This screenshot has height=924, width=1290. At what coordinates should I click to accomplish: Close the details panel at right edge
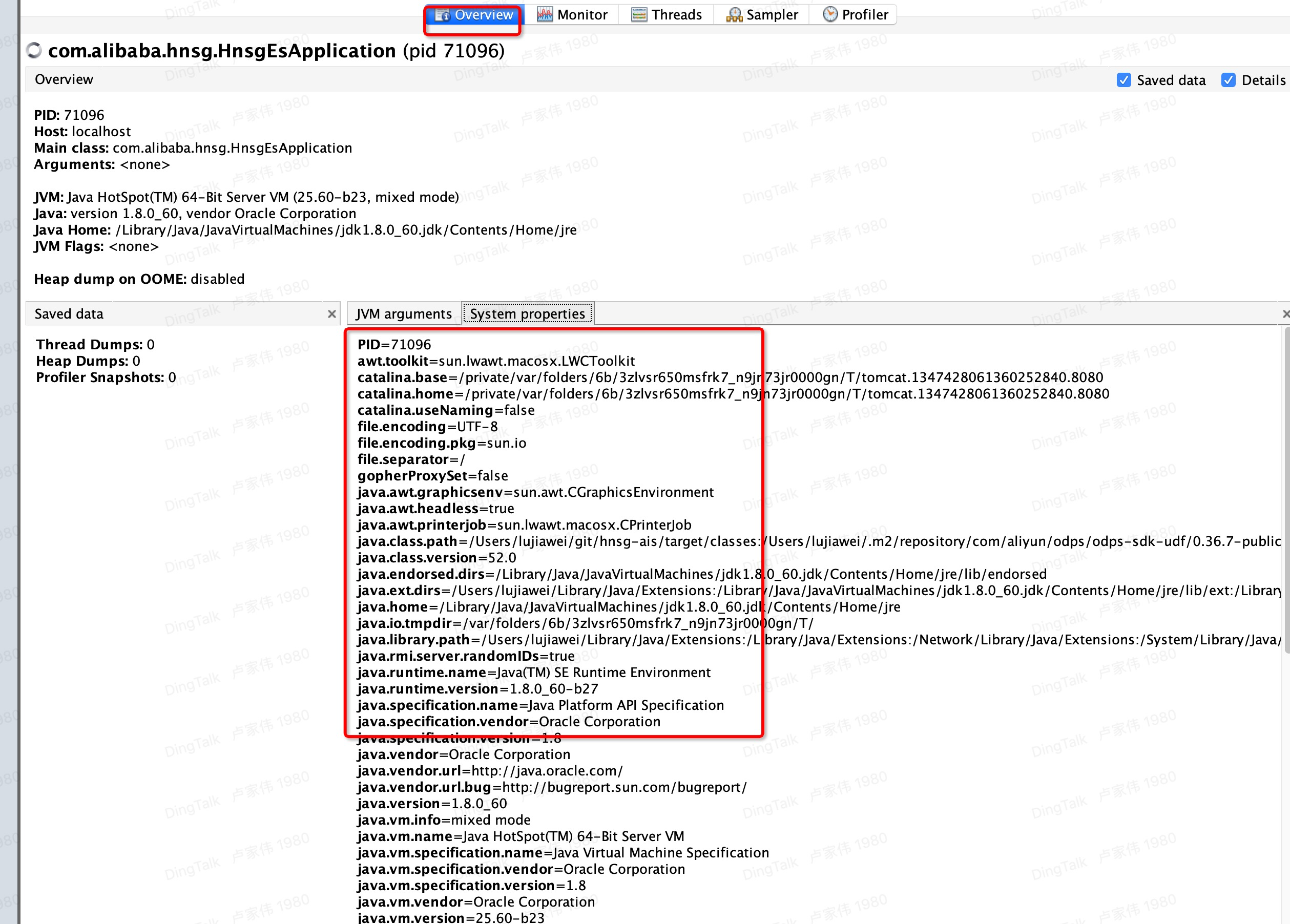(x=1285, y=314)
